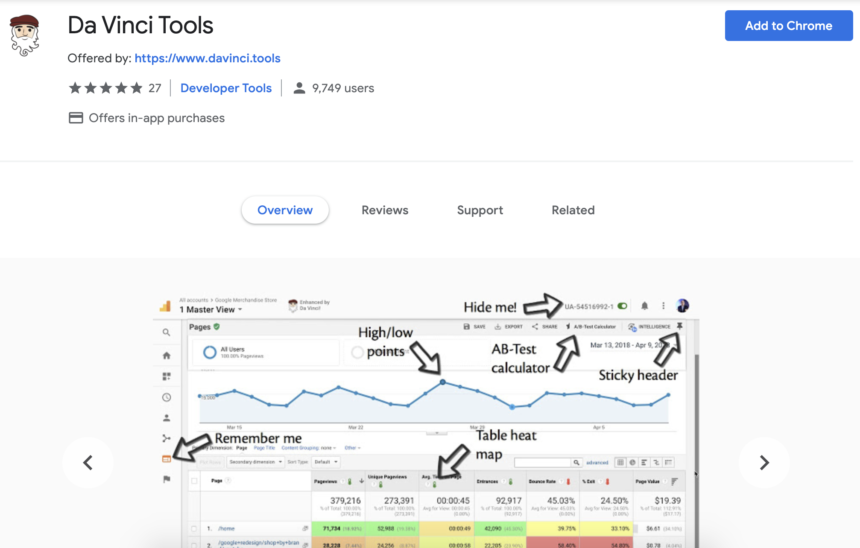Expand the Secondary dimension dropdown
Viewport: 860px width, 548px height.
(254, 462)
